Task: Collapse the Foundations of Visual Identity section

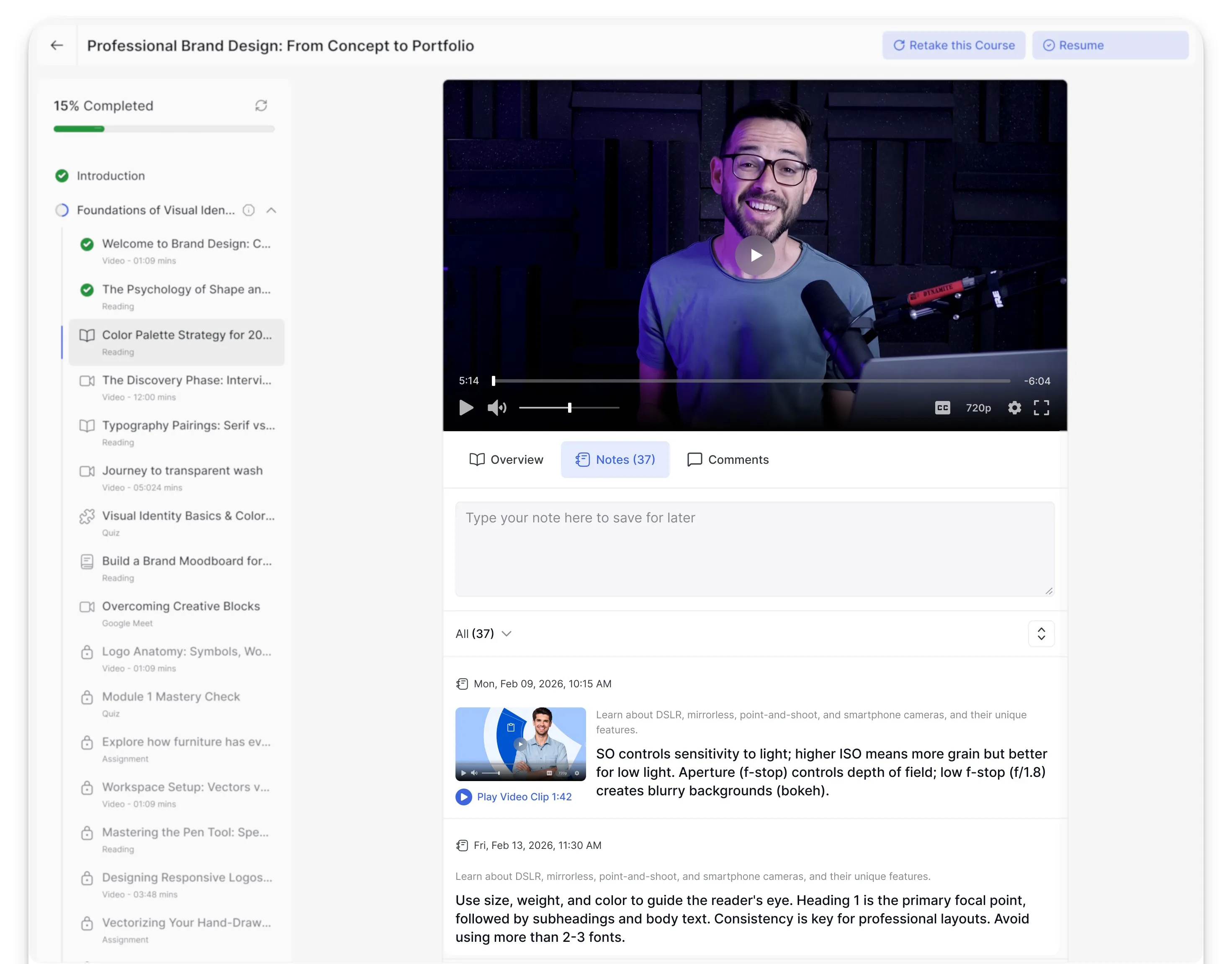Action: click(271, 210)
